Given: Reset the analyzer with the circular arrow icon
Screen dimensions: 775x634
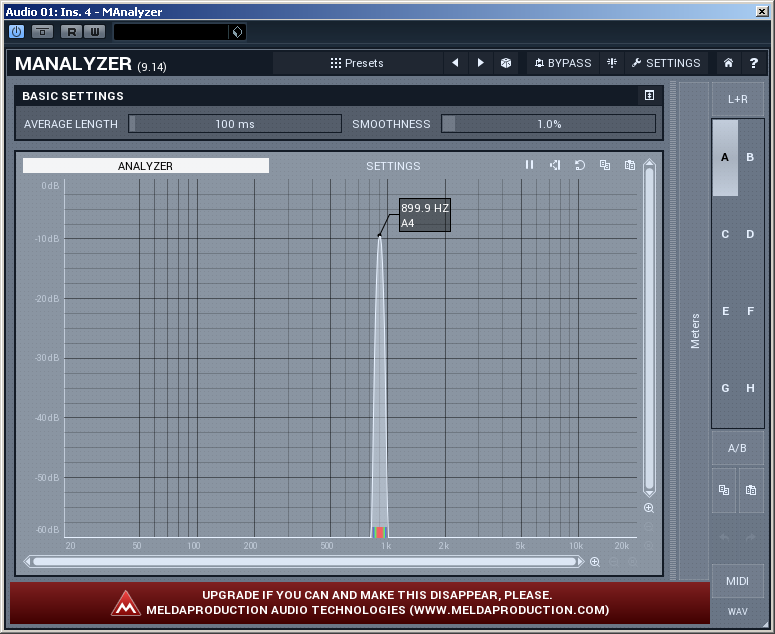Looking at the screenshot, I should pyautogui.click(x=580, y=165).
